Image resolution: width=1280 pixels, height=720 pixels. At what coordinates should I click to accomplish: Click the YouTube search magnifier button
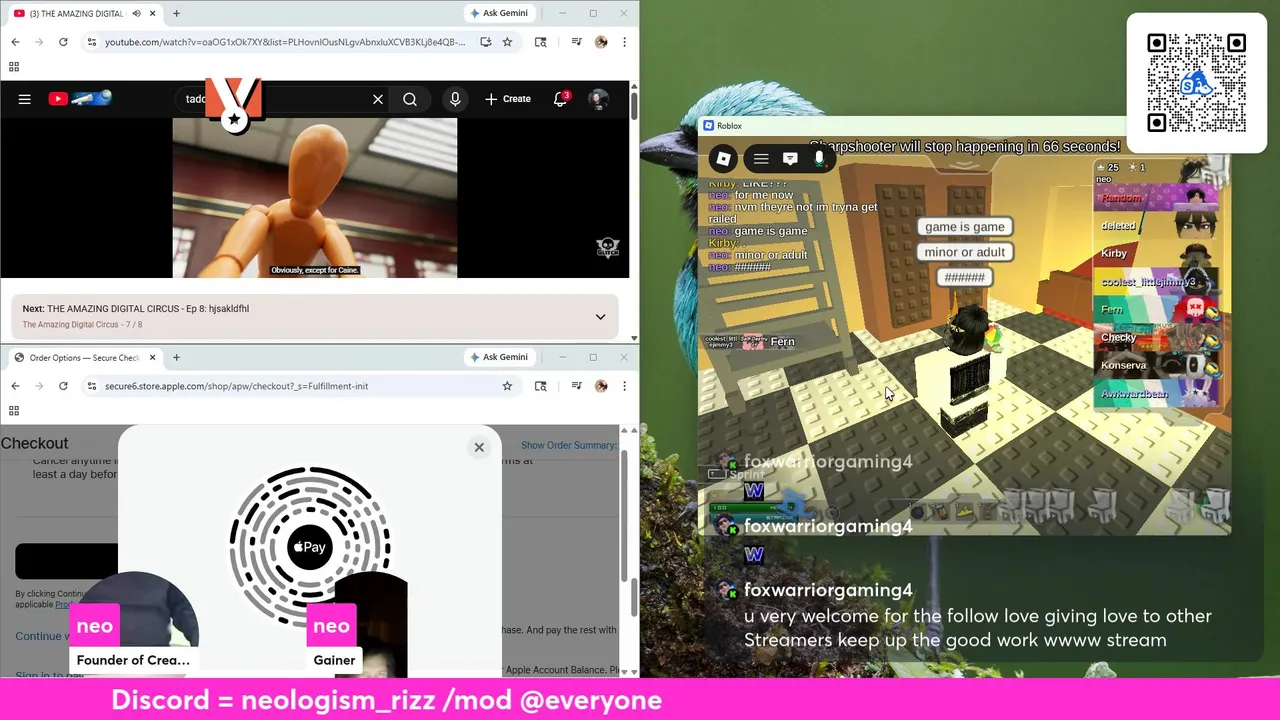click(x=410, y=99)
